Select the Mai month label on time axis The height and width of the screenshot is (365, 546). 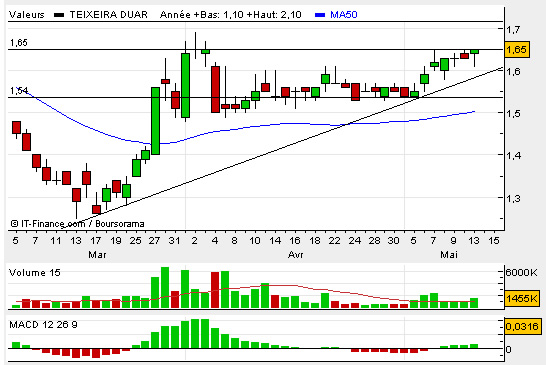point(449,255)
